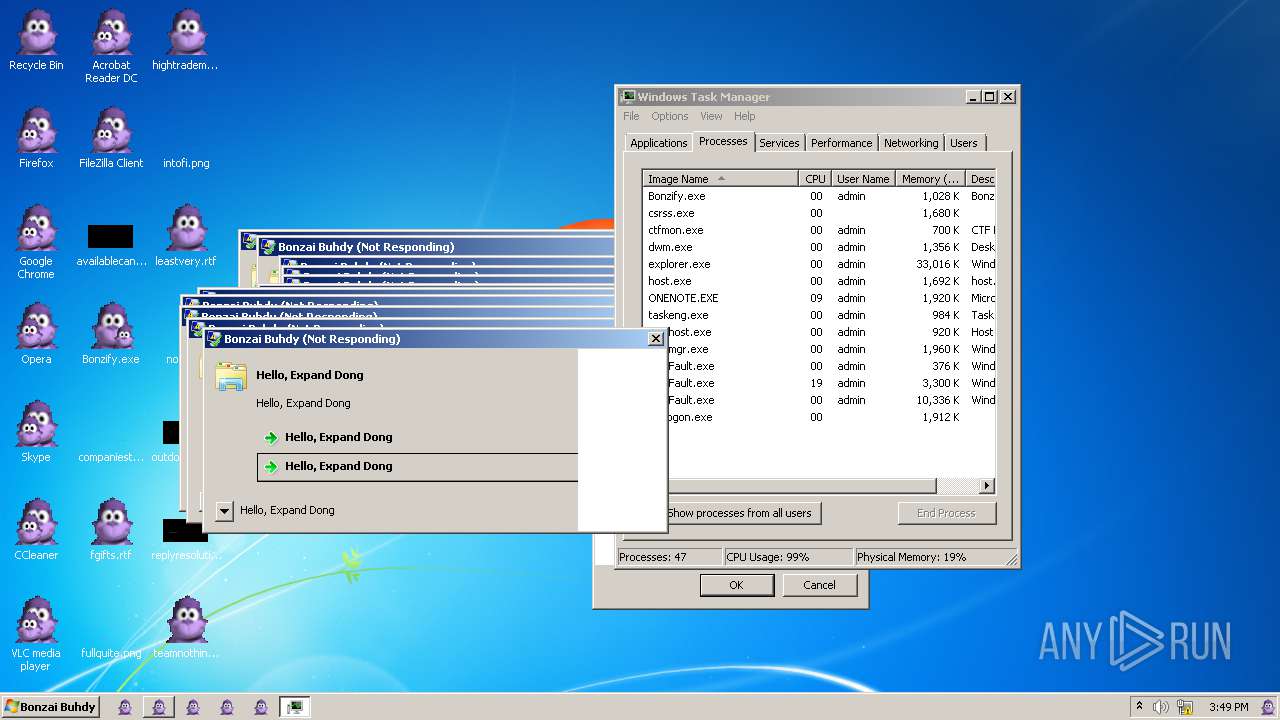Select the availablecan... desktop file
This screenshot has width=1280, height=720.
click(111, 245)
